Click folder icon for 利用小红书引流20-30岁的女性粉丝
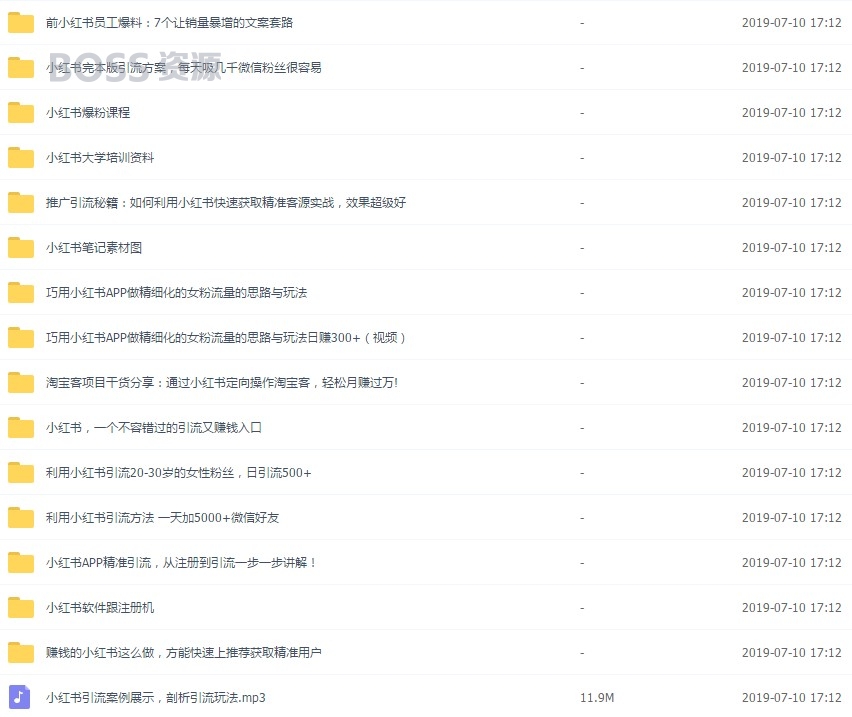852x717 pixels. tap(21, 473)
